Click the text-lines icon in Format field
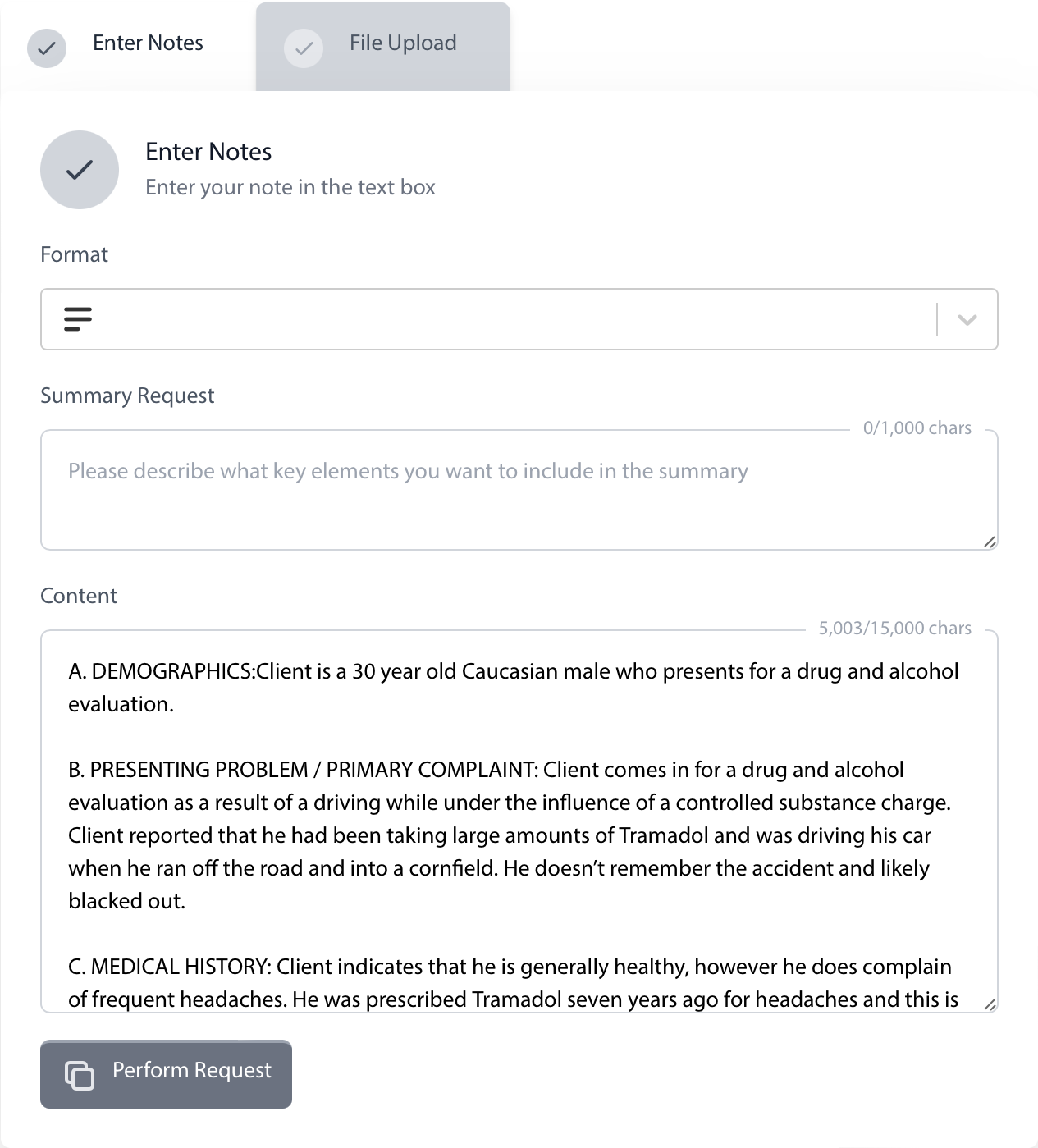The width and height of the screenshot is (1038, 1148). (x=78, y=318)
